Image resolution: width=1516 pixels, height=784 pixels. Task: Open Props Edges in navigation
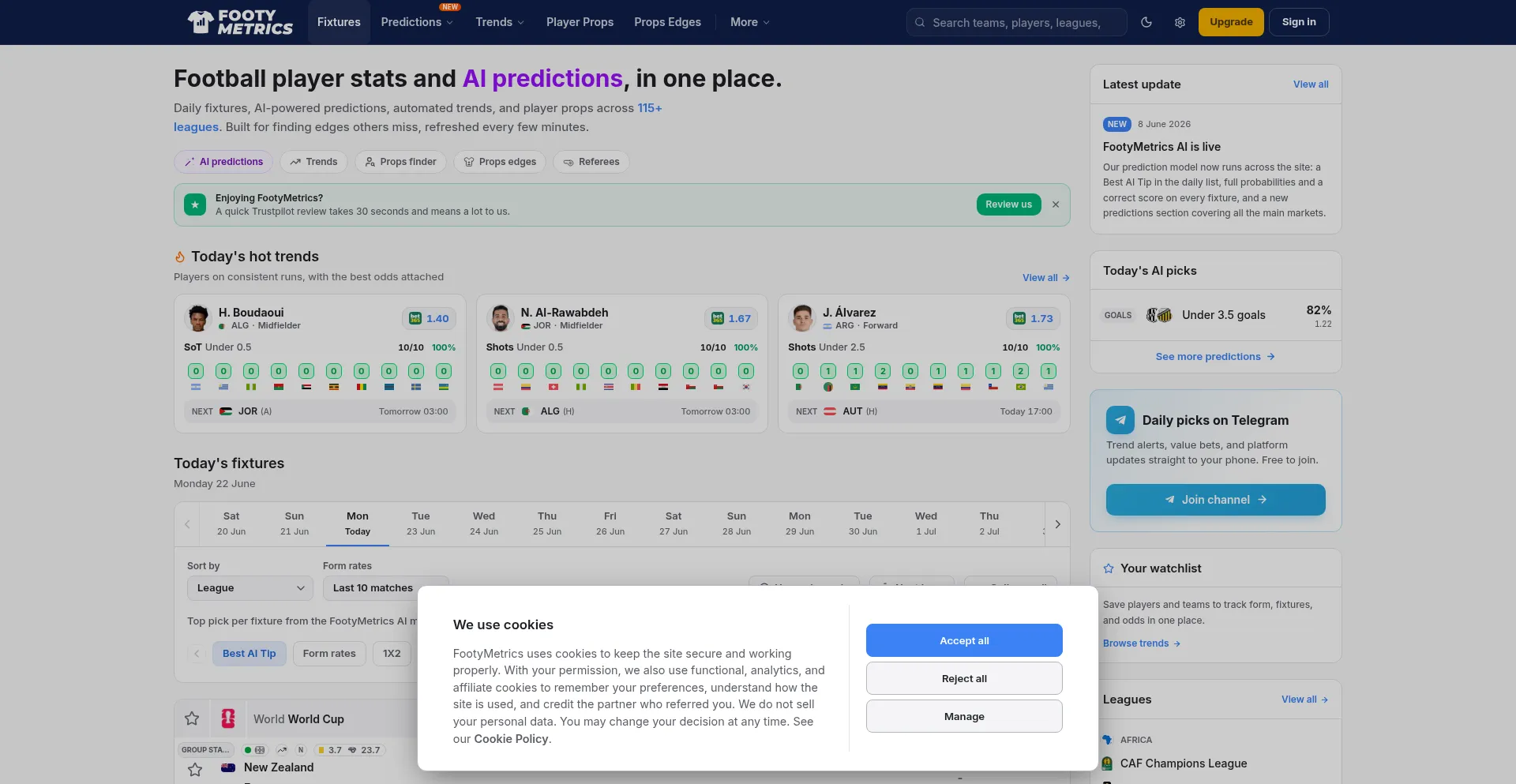point(667,22)
